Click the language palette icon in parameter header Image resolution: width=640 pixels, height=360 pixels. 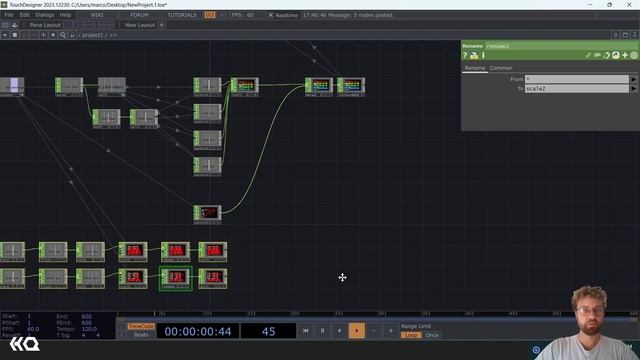pos(616,55)
